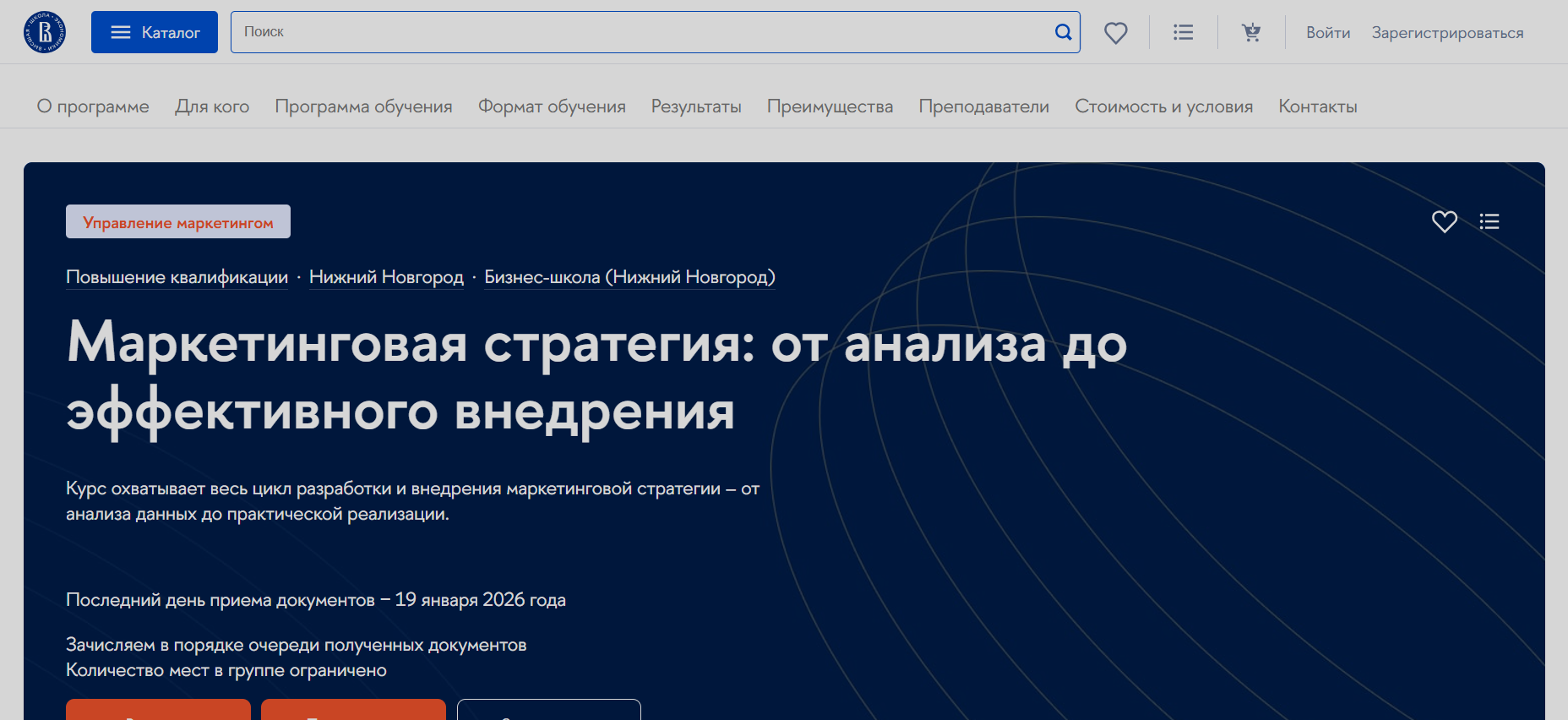Select Формат обучения tab
1568x720 pixels.
tap(552, 106)
